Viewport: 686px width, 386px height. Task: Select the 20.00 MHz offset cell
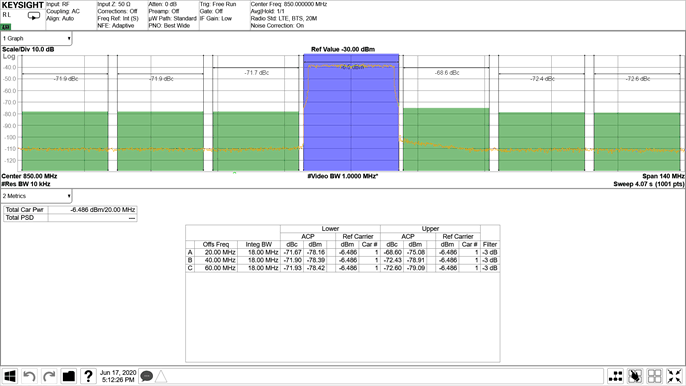216,253
